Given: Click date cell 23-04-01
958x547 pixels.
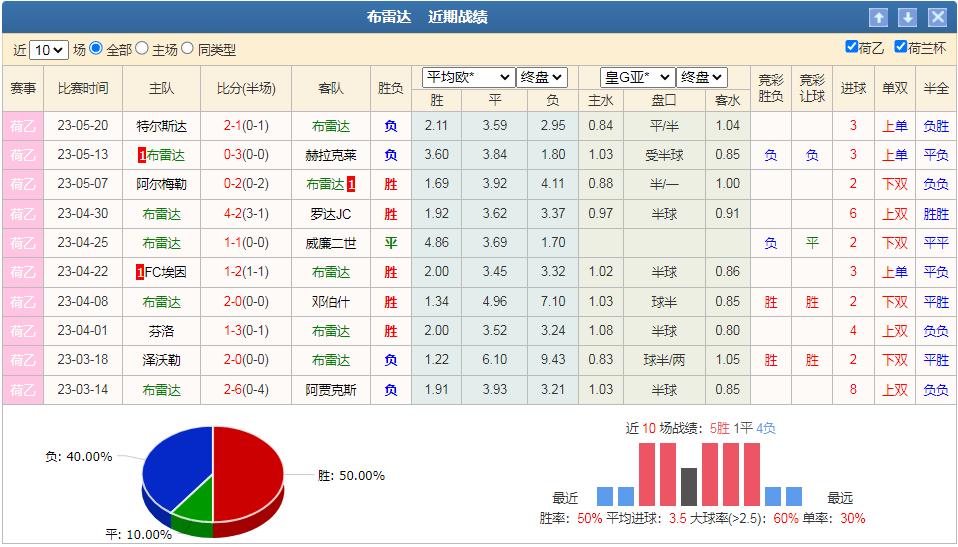Looking at the screenshot, I should tap(83, 331).
